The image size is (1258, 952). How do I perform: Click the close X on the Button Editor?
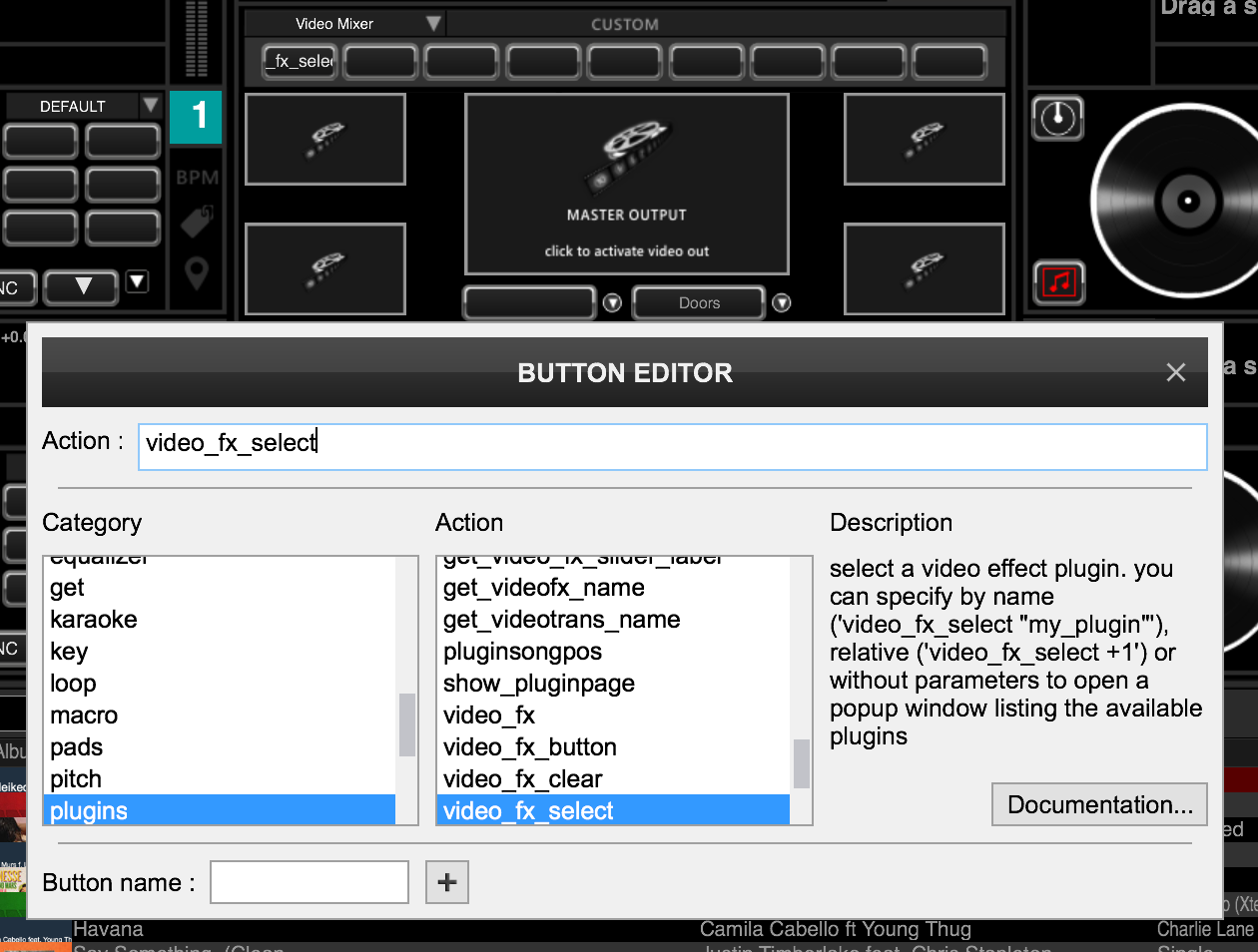coord(1175,372)
